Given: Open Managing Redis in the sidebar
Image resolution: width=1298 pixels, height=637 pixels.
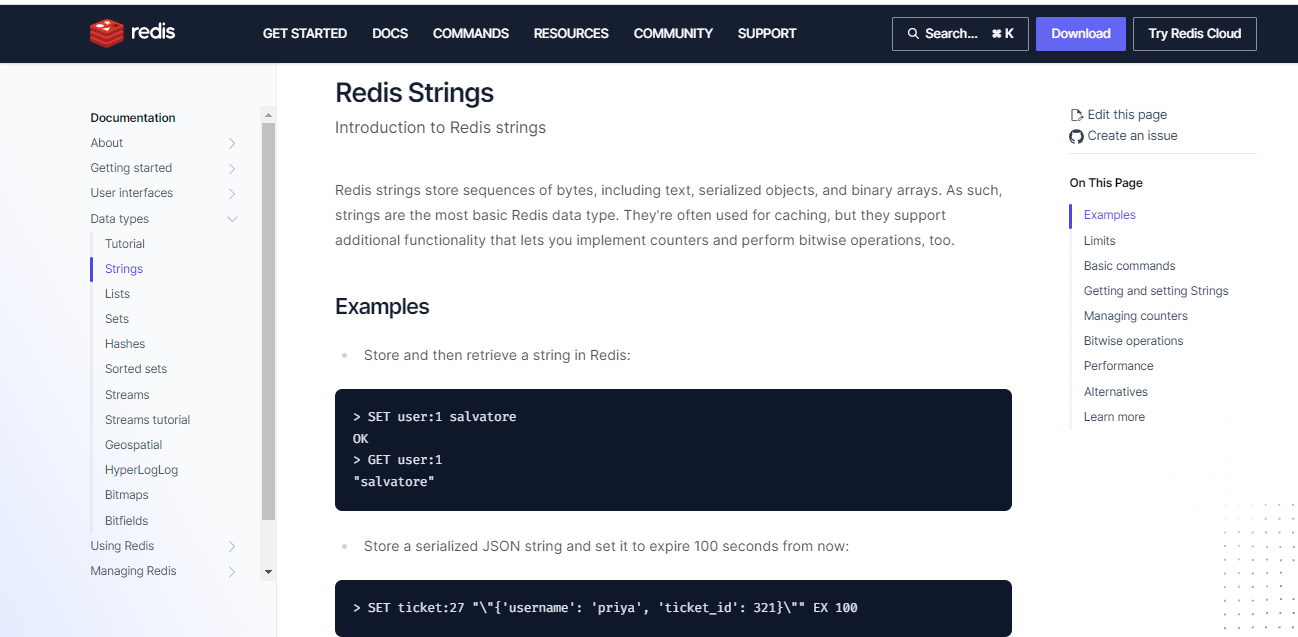Looking at the screenshot, I should pyautogui.click(x=133, y=571).
